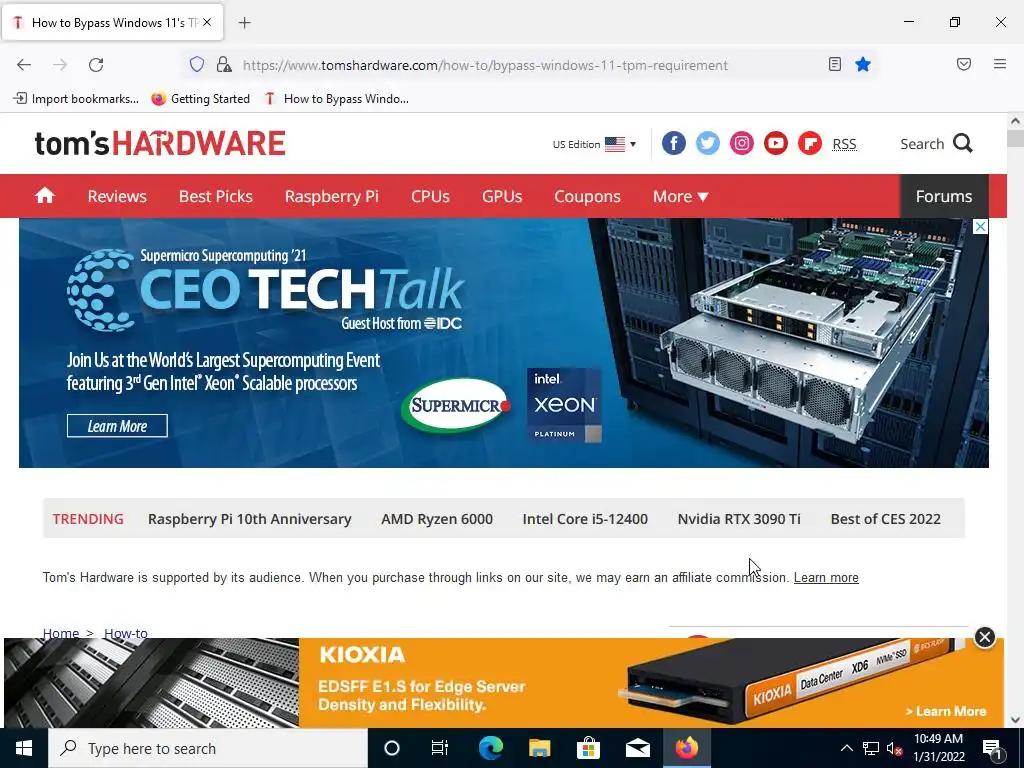The image size is (1024, 768).
Task: Open Tom's Hardware YouTube channel
Action: click(x=776, y=144)
